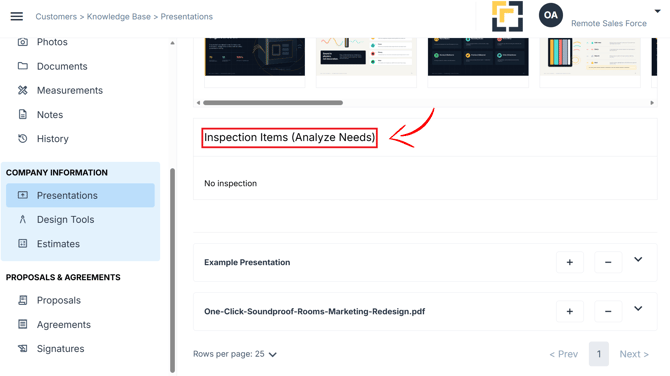Click the Presentations breadcrumb
The image size is (670, 376).
[186, 17]
